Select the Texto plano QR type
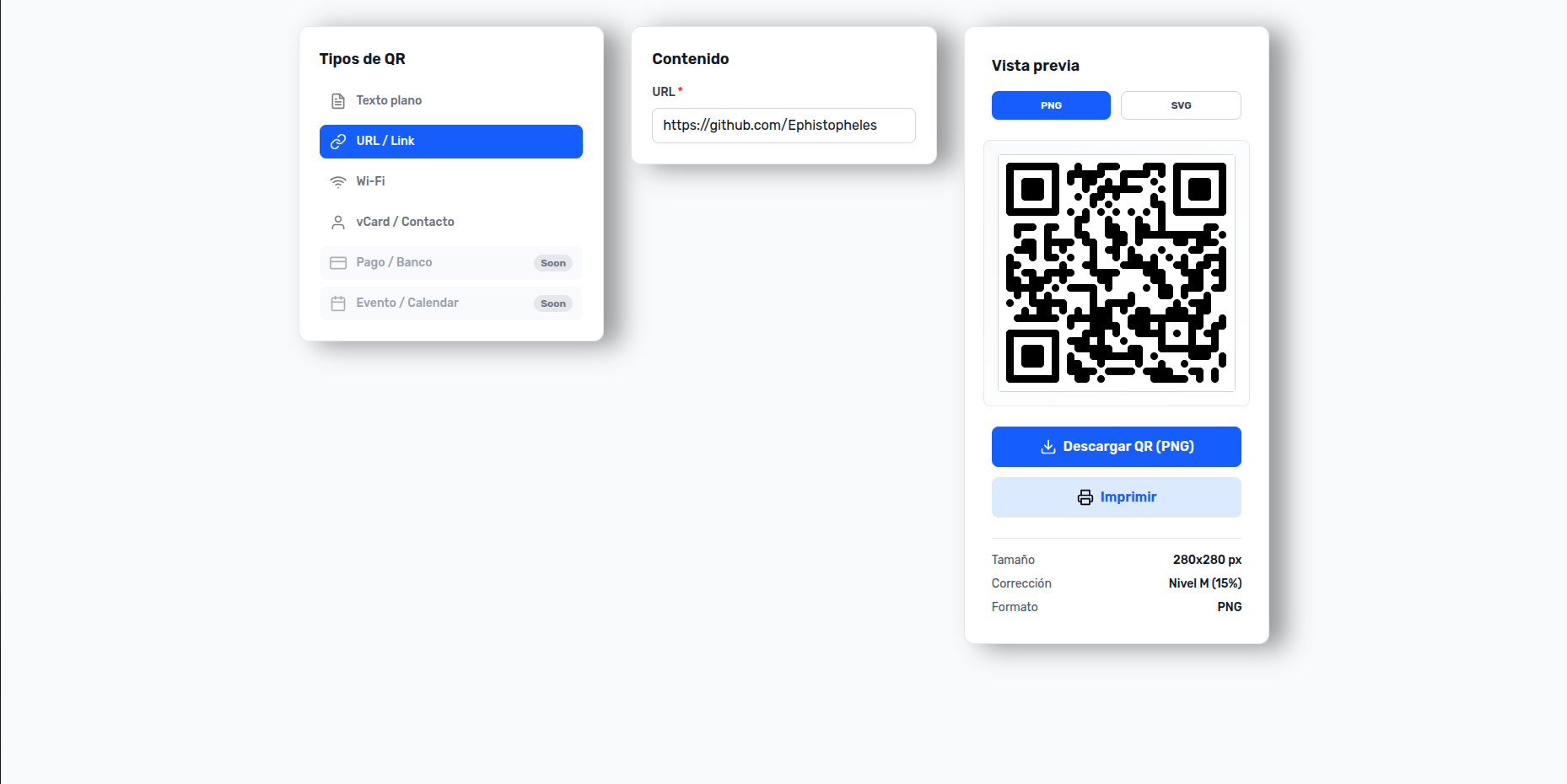The width and height of the screenshot is (1567, 784). click(451, 101)
